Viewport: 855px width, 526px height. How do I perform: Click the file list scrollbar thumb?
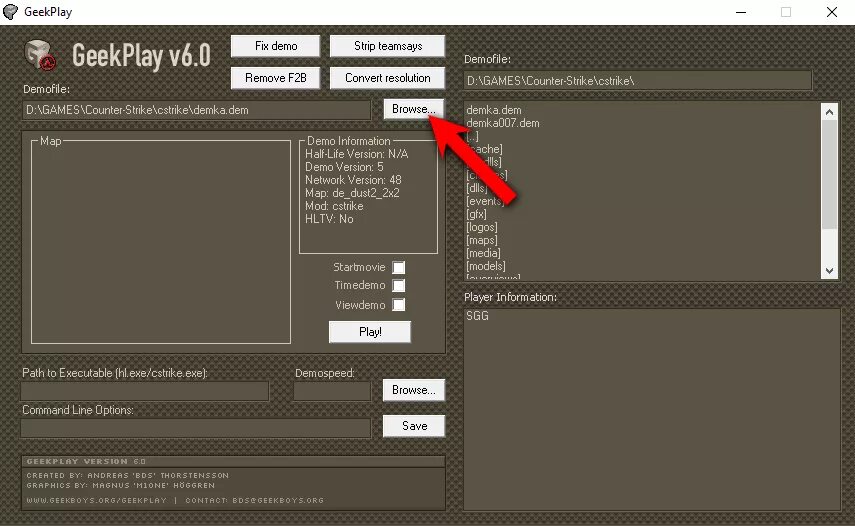829,174
